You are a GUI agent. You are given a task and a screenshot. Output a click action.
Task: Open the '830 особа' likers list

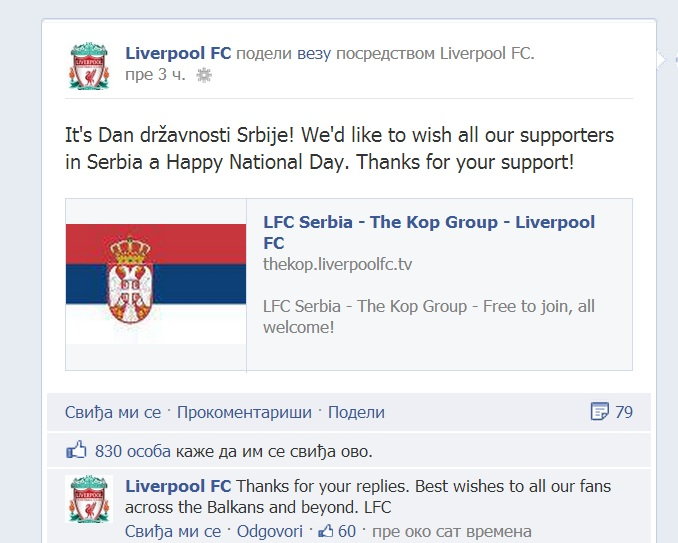coord(133,451)
